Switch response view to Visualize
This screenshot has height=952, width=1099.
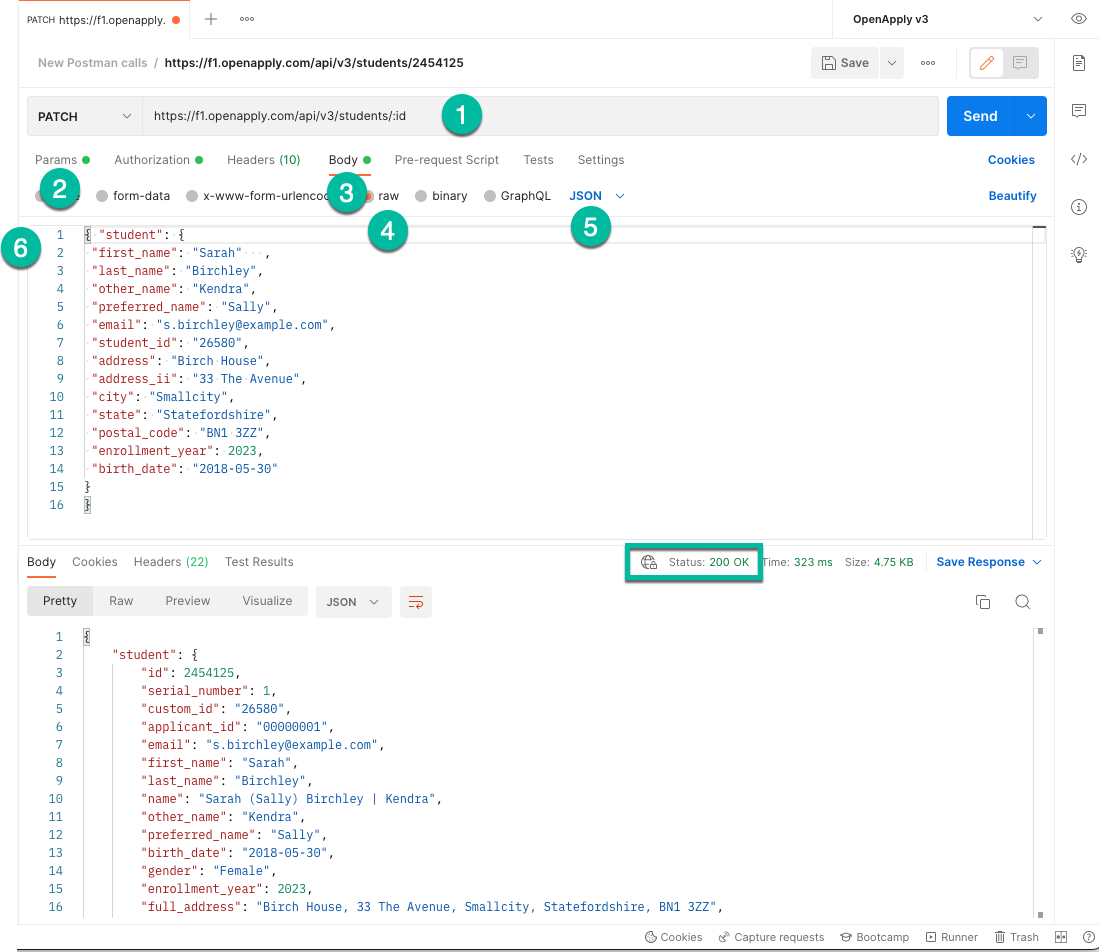(x=267, y=601)
